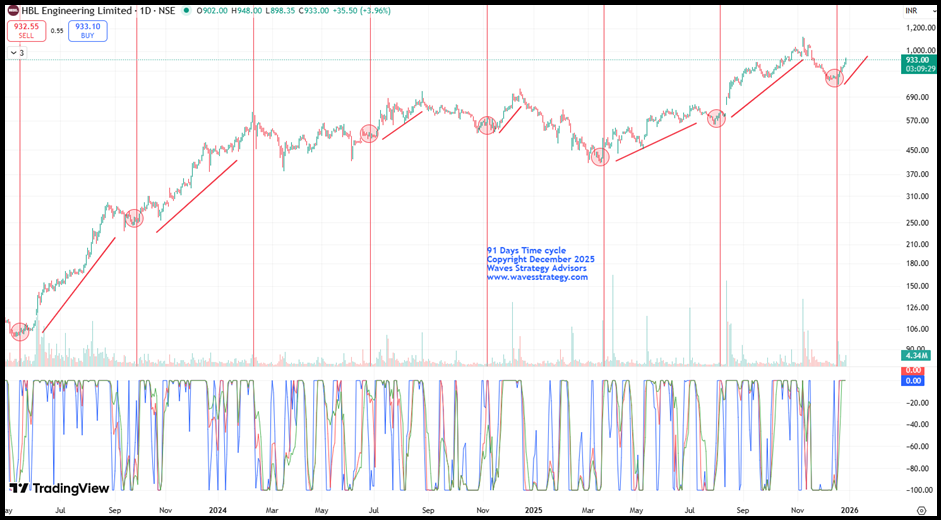
Task: Click the -100.00 oscillator axis label
Action: [918, 491]
